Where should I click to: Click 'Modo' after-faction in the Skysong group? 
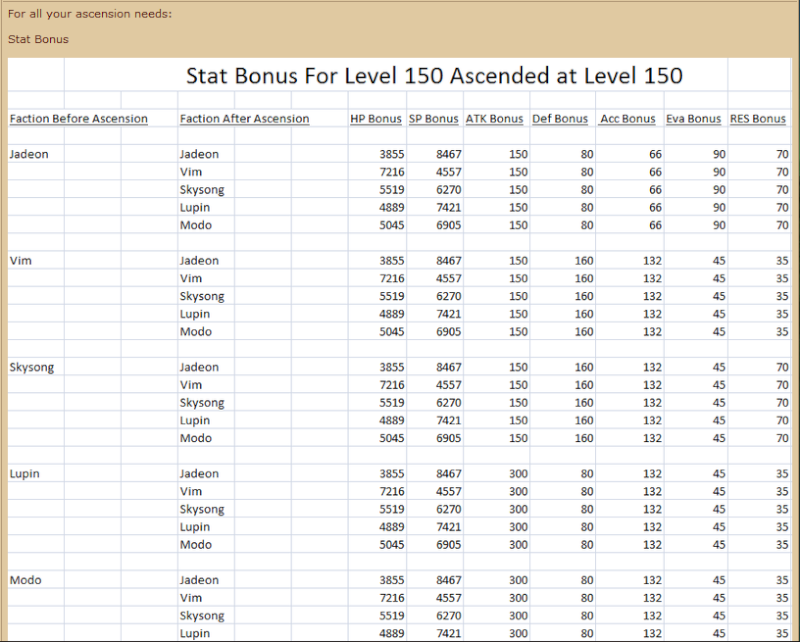tap(196, 438)
